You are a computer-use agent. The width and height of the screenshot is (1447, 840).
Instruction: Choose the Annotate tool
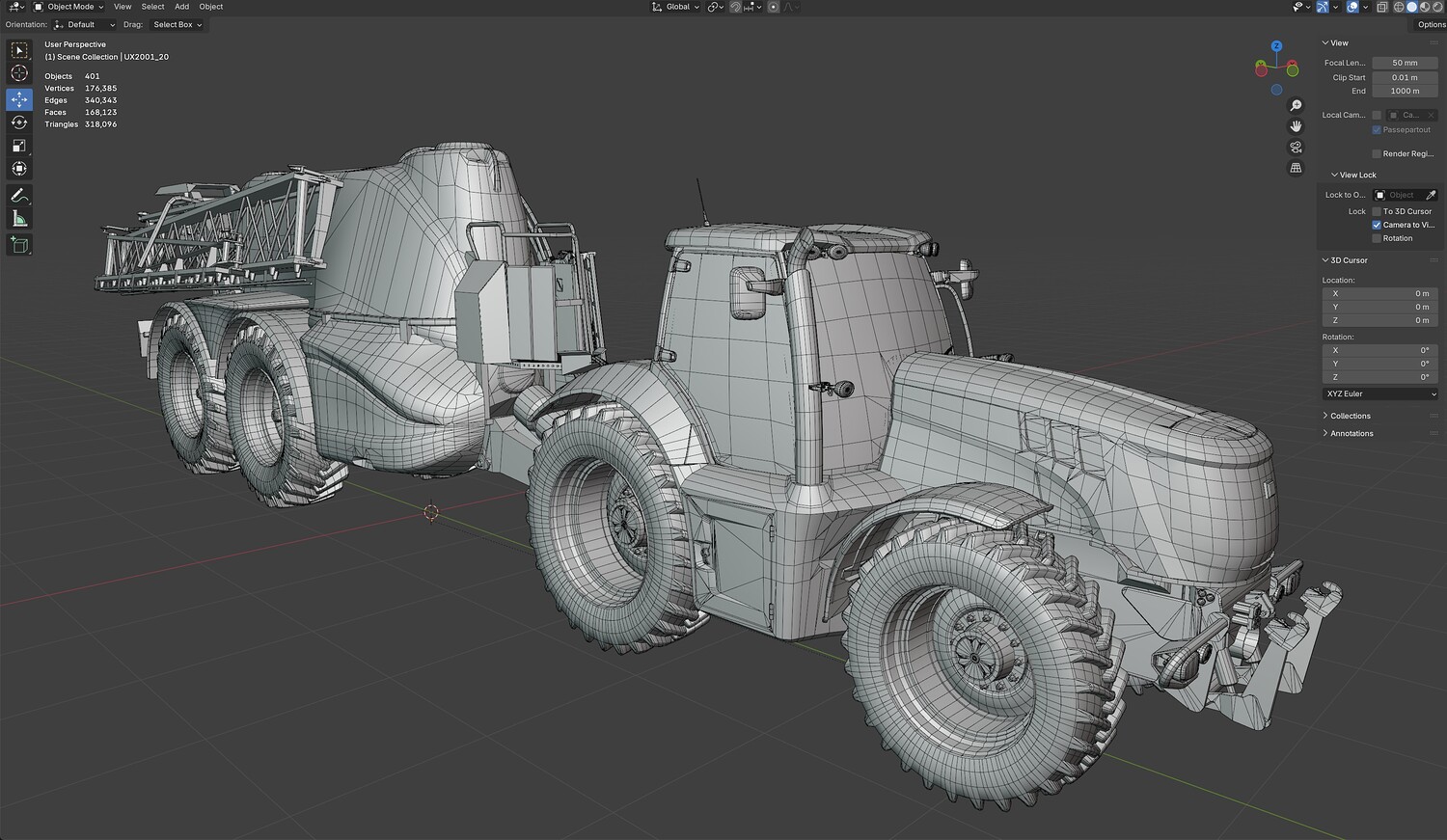point(19,196)
